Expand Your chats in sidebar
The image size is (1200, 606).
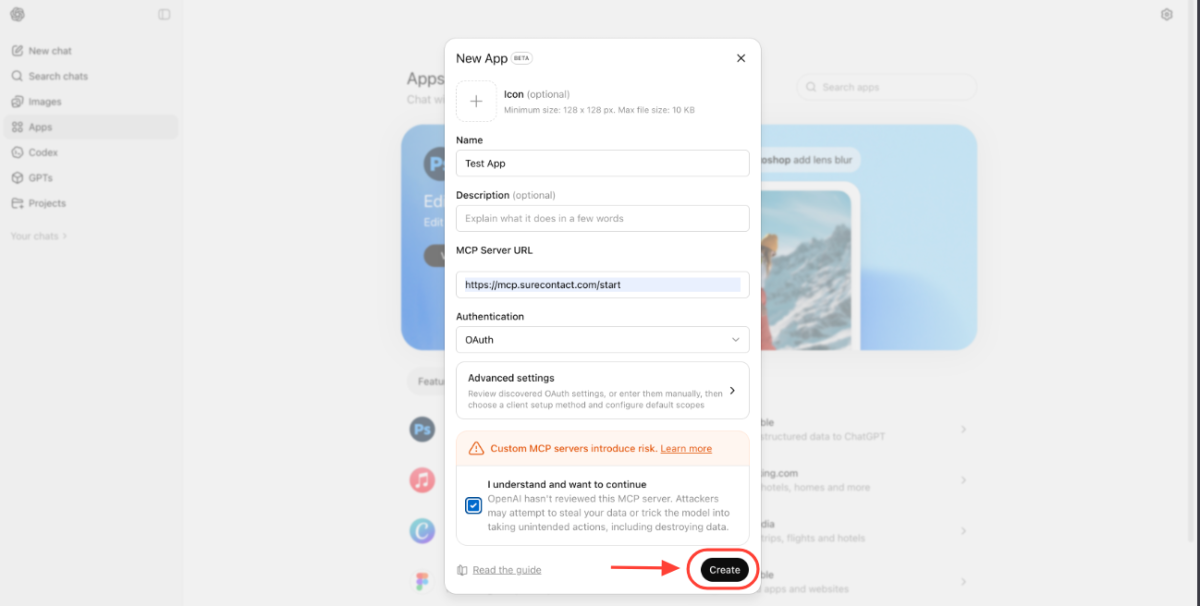39,236
